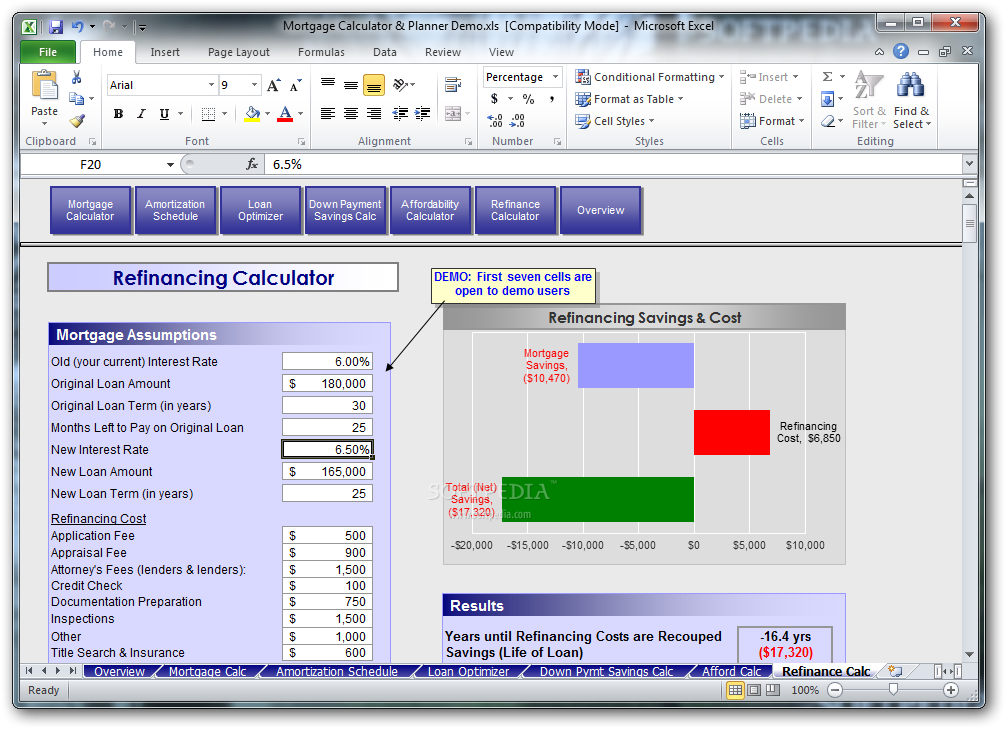The height and width of the screenshot is (729, 1006).
Task: Open the Format cells dropdown
Action: pyautogui.click(x=772, y=121)
